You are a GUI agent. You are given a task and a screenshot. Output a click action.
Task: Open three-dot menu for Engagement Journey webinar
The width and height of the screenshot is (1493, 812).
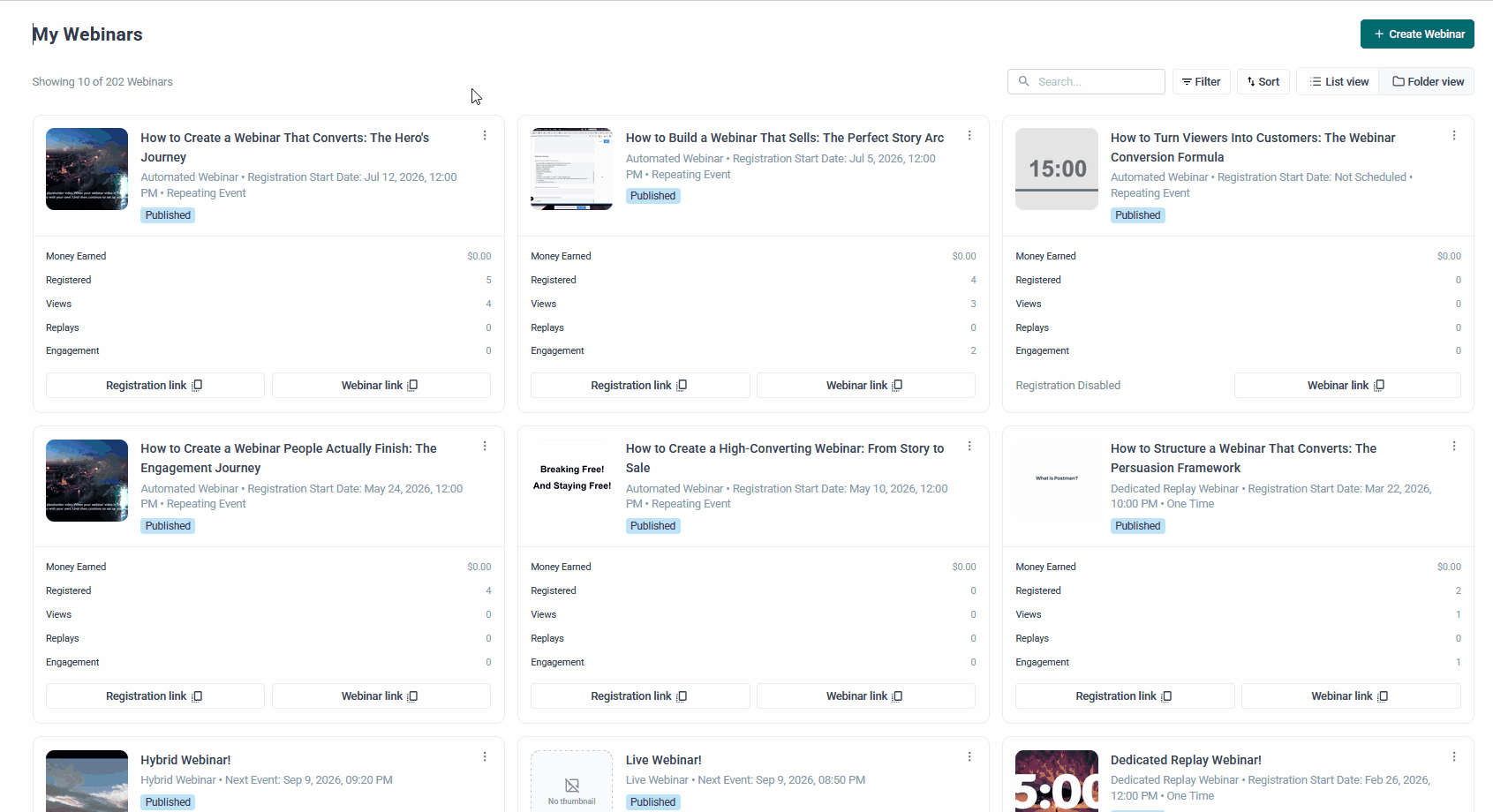pyautogui.click(x=485, y=446)
